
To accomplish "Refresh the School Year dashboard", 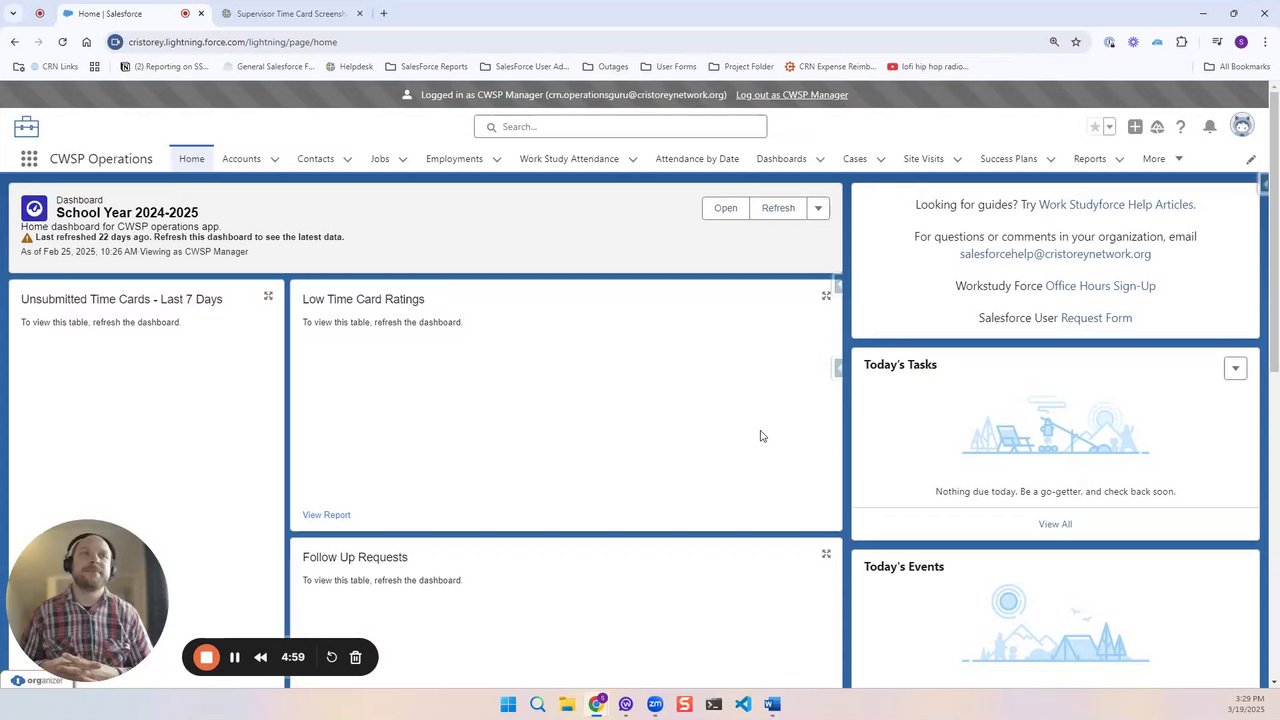I will click(x=778, y=208).
